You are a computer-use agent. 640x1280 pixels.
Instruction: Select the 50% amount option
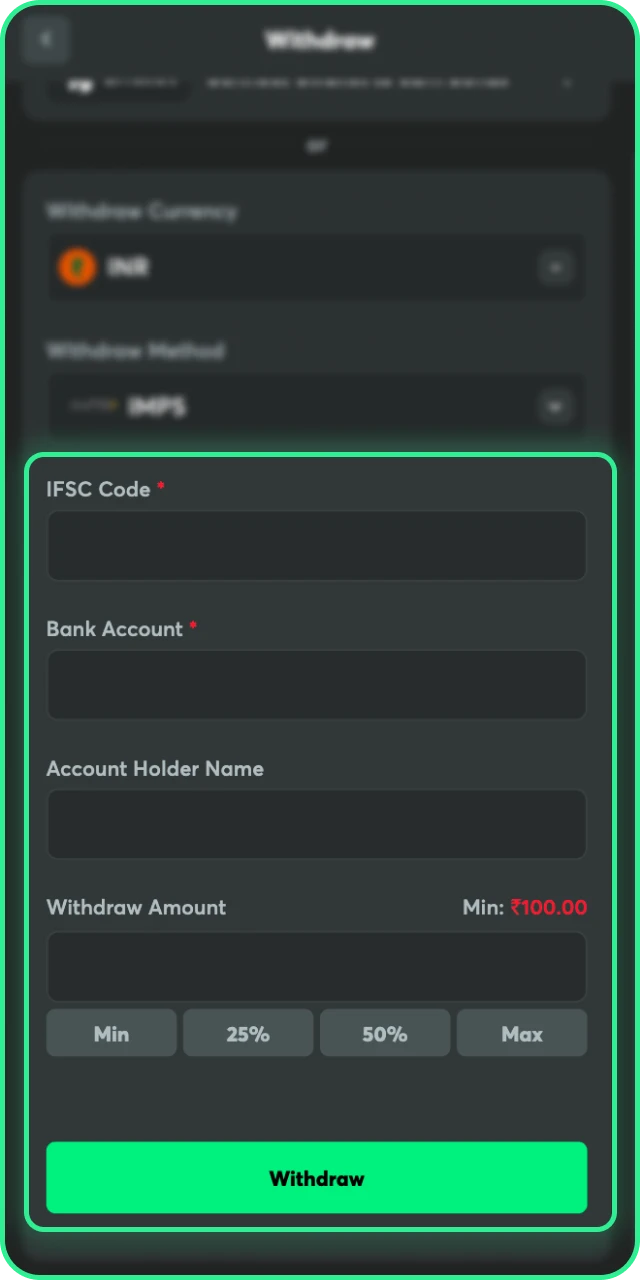coord(385,1033)
